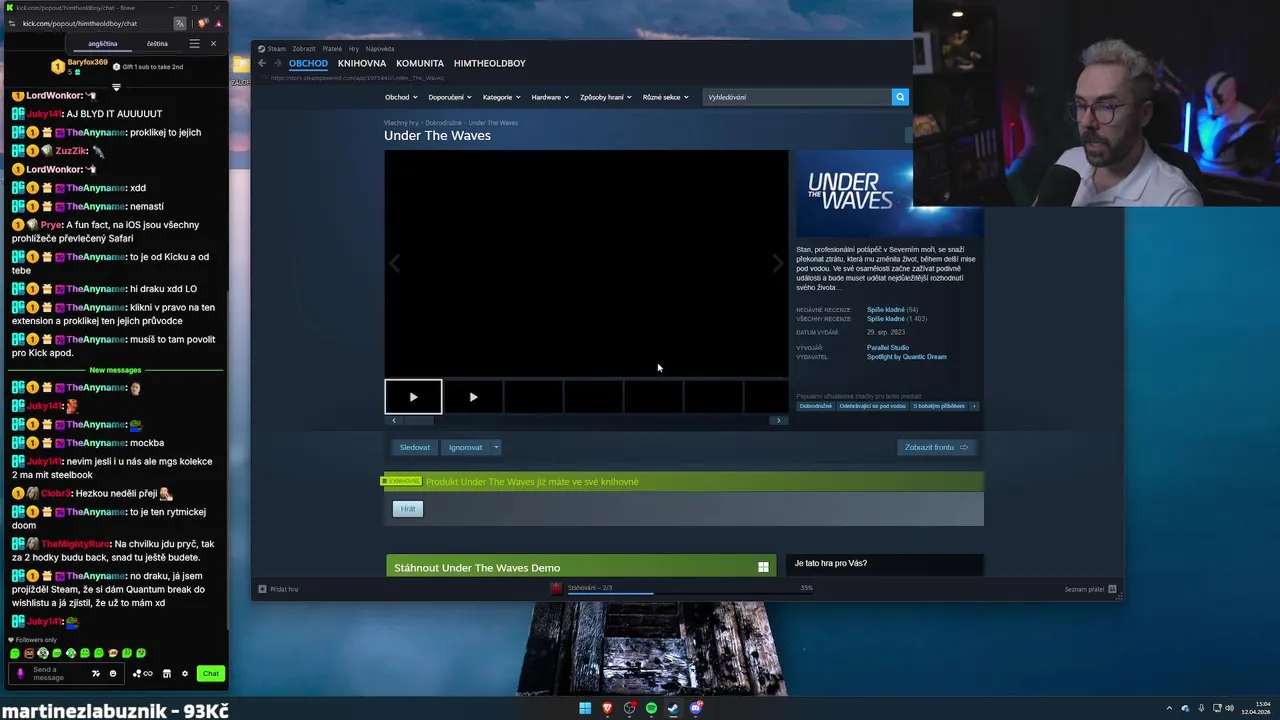Expand the Doporučení dropdown
1280x720 pixels.
pos(450,97)
